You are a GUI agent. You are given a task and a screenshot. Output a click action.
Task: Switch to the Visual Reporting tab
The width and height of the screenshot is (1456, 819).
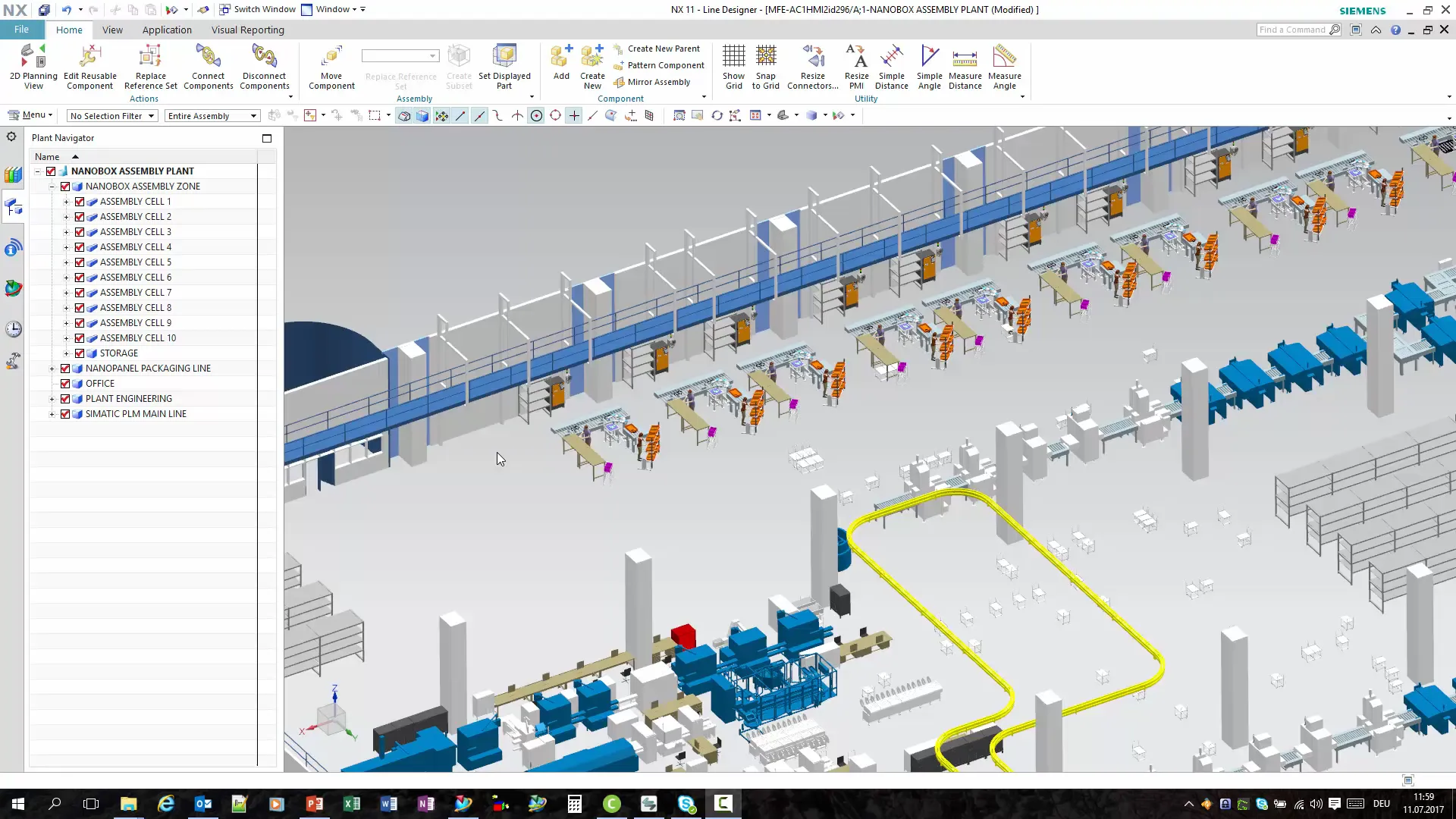[247, 30]
